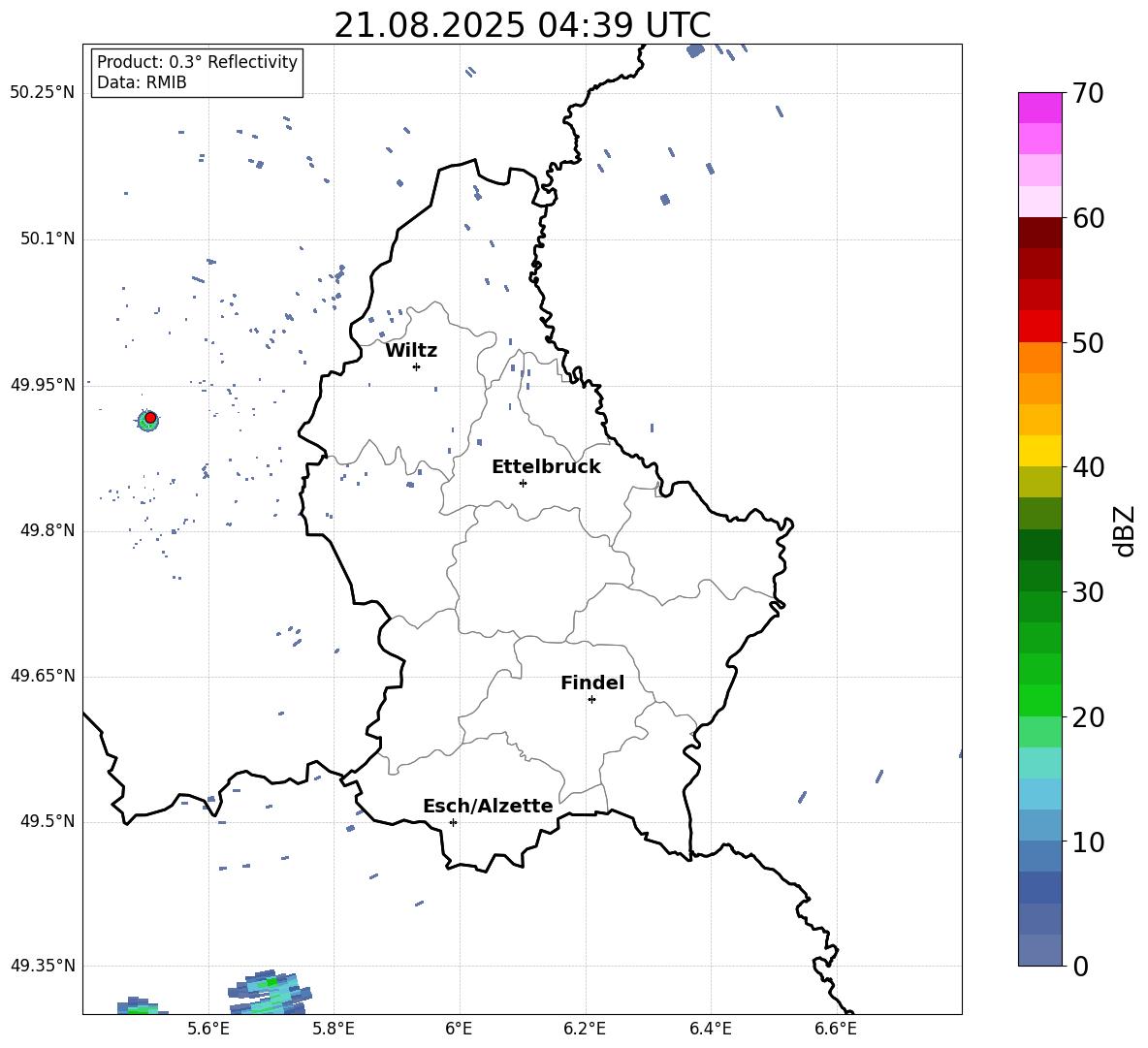Click the 6.4°E longitude label
Image resolution: width=1148 pixels, height=1048 pixels.
pos(710,1029)
